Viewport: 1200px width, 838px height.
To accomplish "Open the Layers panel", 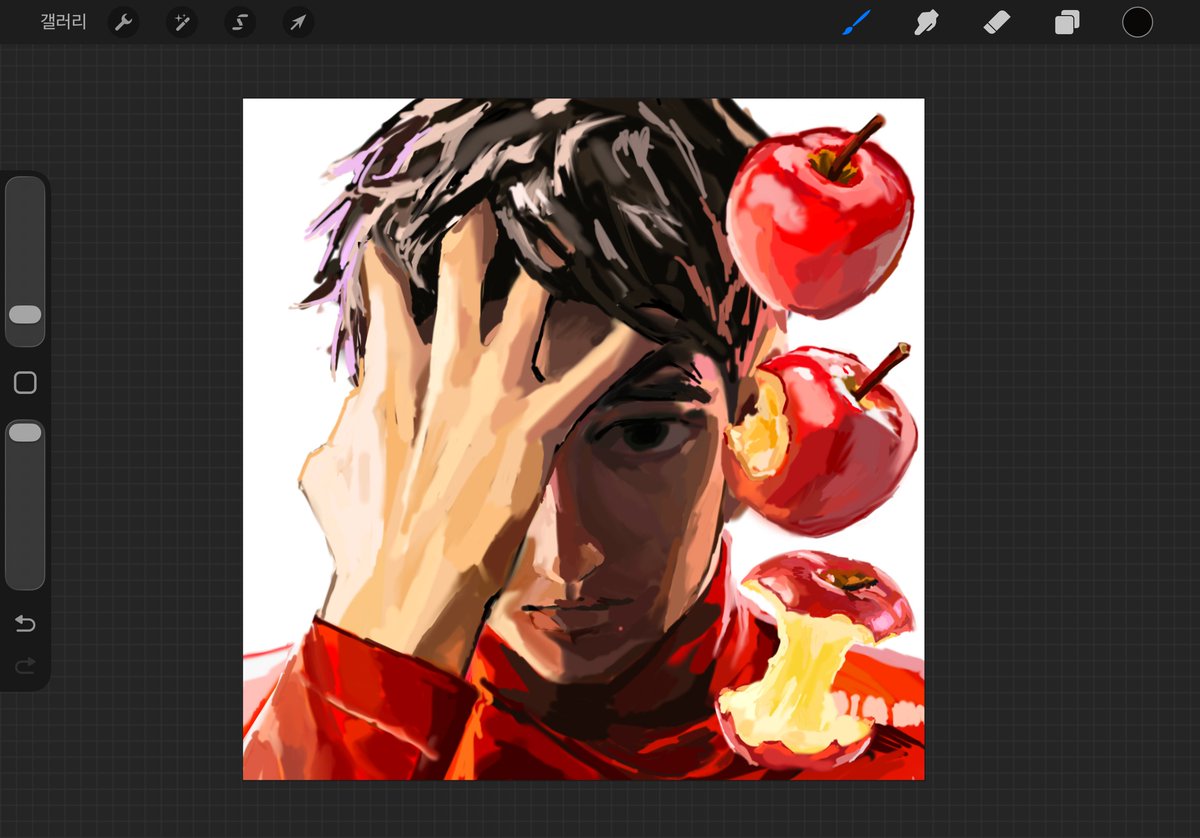I will click(1067, 22).
